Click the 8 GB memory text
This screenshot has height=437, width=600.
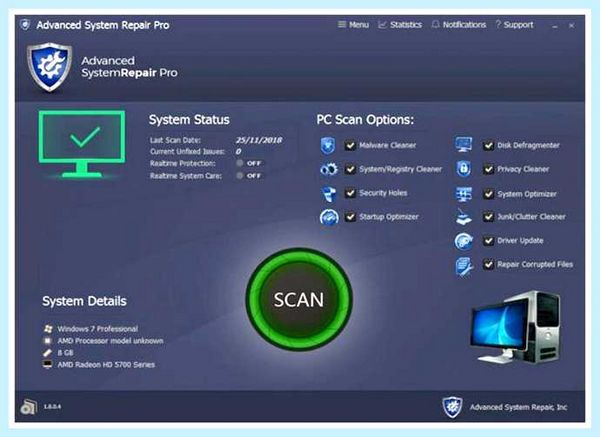(65, 352)
